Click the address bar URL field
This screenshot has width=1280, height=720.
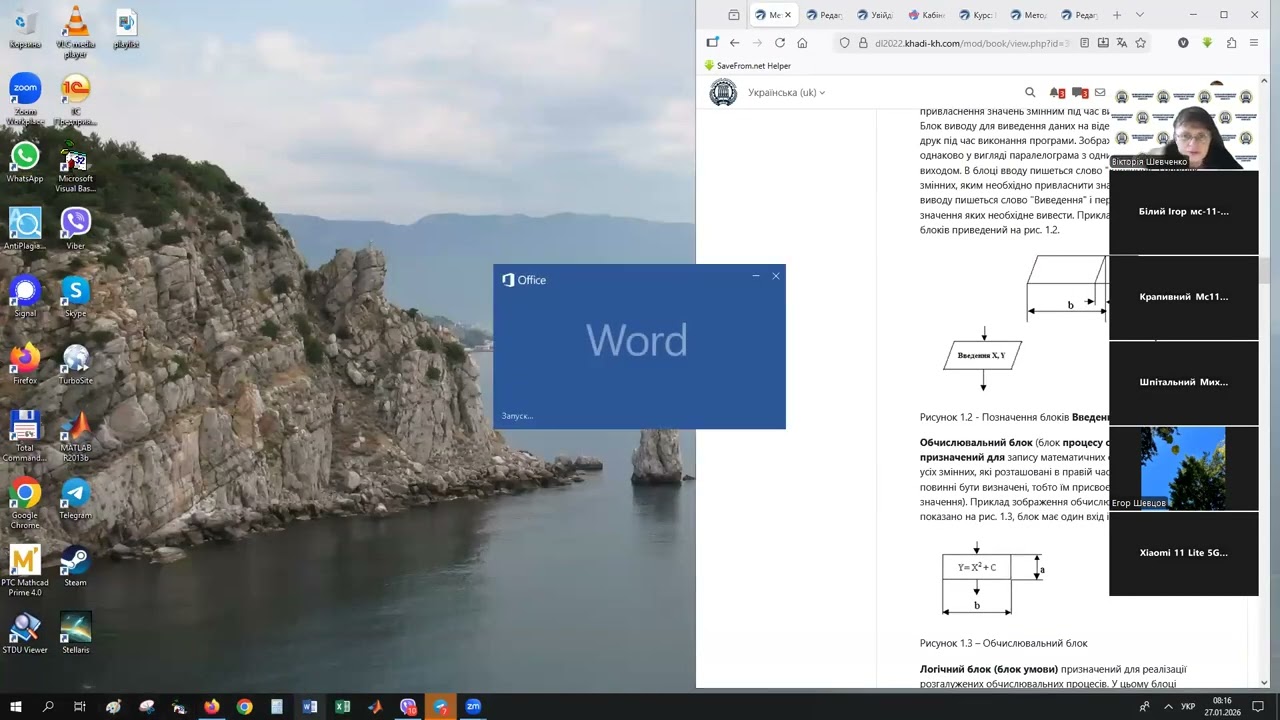[970, 43]
